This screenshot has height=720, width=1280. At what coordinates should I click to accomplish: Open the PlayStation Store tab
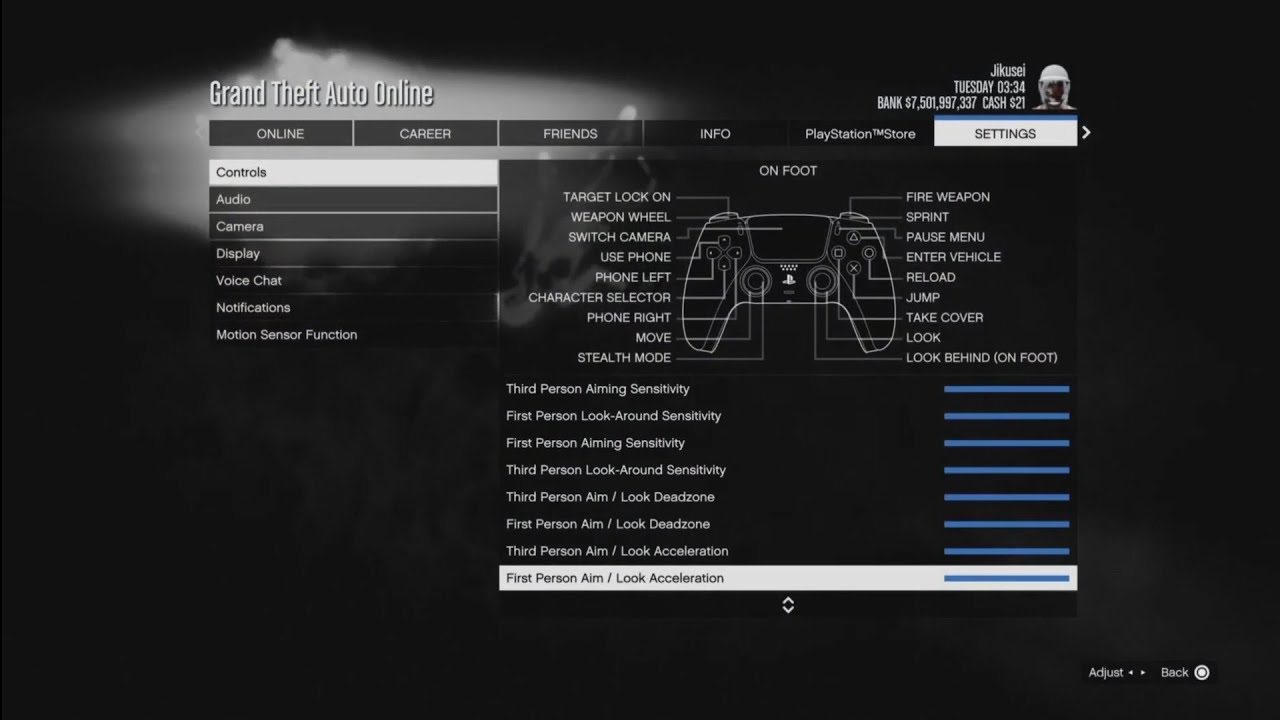860,133
